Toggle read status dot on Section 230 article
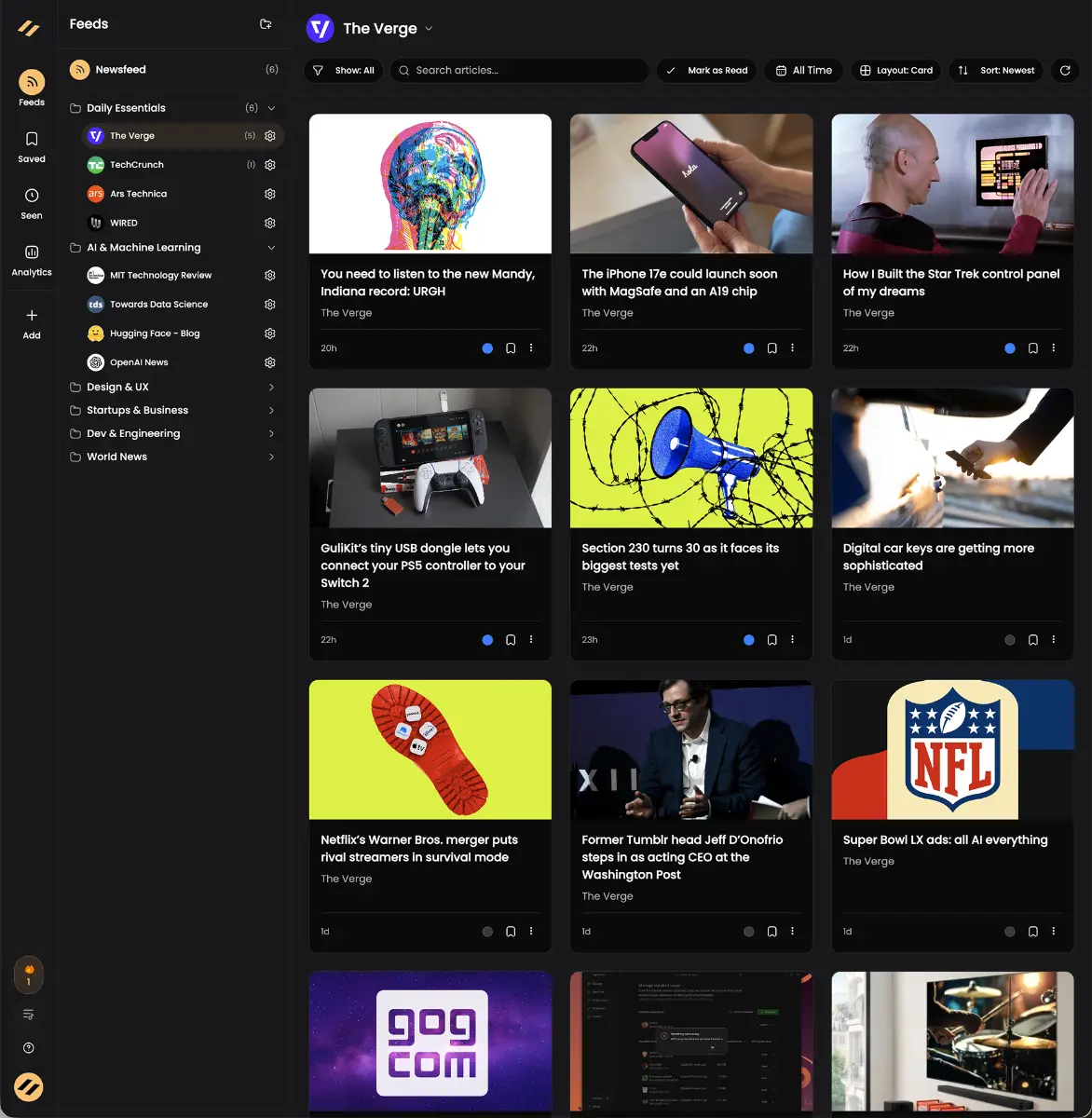The image size is (1092, 1118). coord(749,640)
